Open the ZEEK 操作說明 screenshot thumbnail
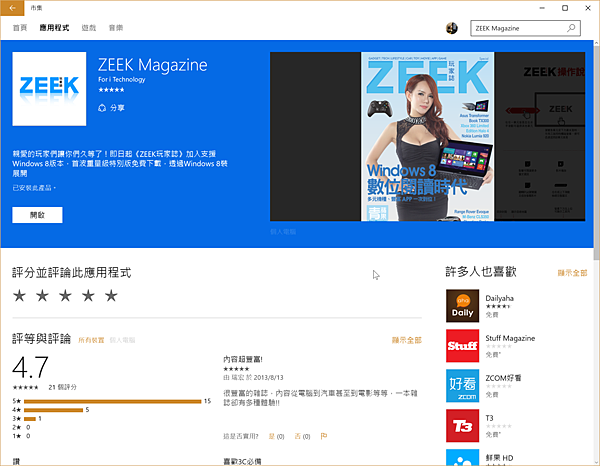Viewport: 600px width, 466px height. (x=540, y=137)
